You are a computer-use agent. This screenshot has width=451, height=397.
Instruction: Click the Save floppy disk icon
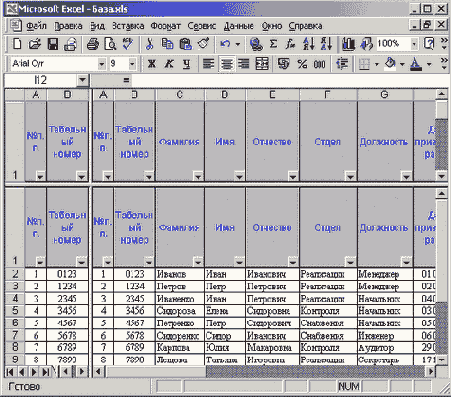coord(53,44)
